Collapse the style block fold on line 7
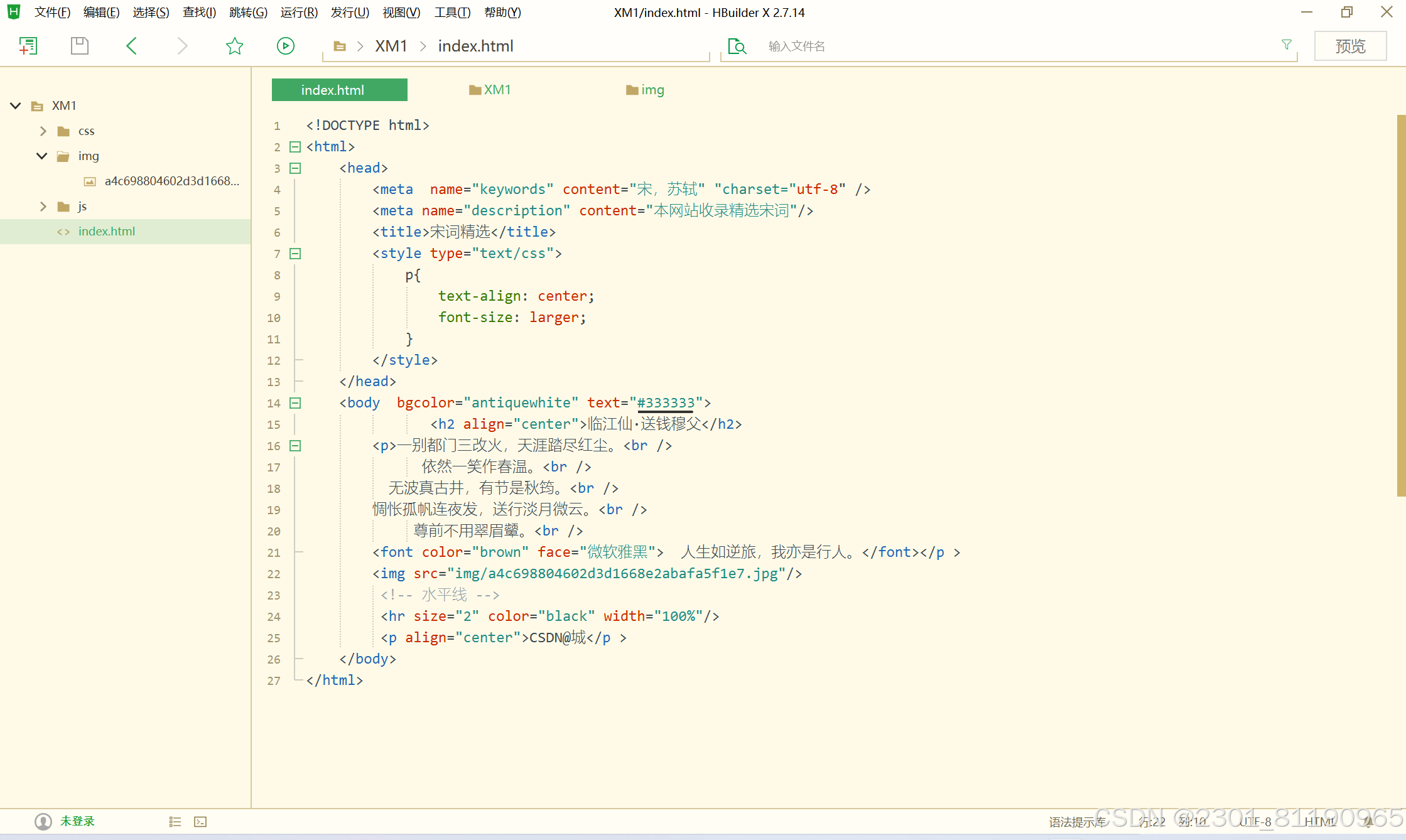Screen dimensions: 1406x840 pyautogui.click(x=295, y=254)
